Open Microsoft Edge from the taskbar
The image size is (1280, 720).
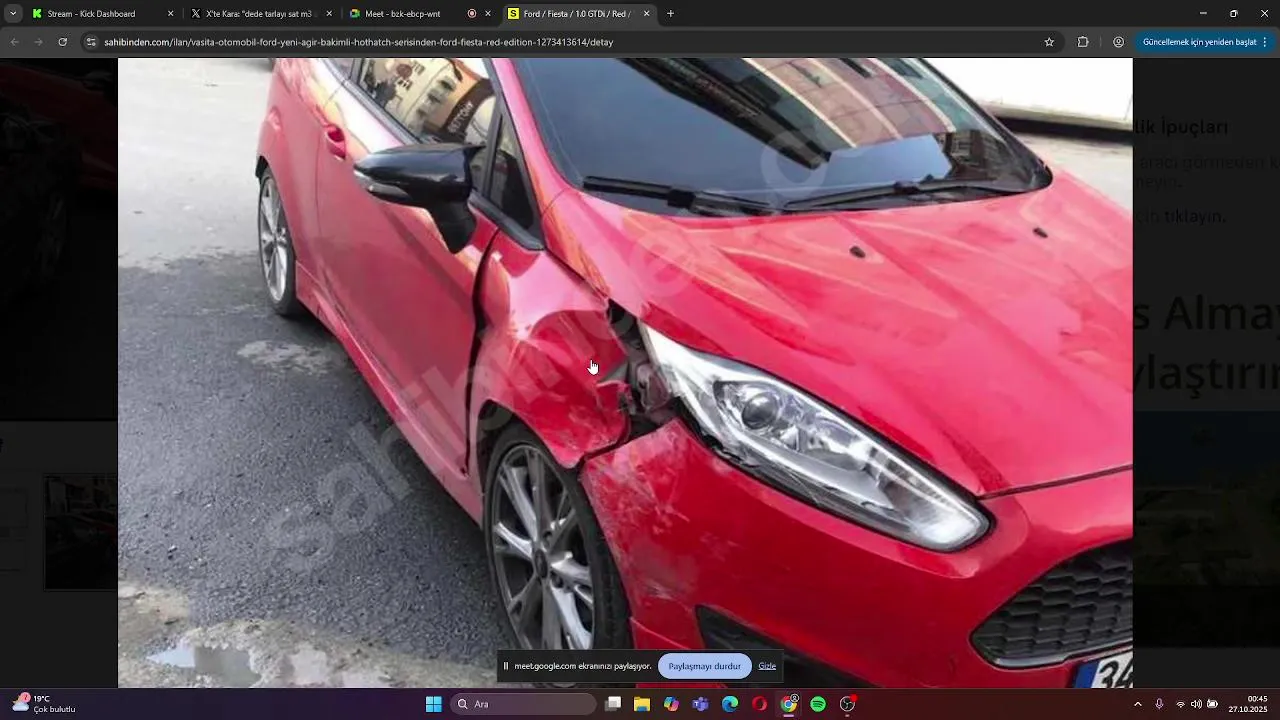tap(730, 704)
